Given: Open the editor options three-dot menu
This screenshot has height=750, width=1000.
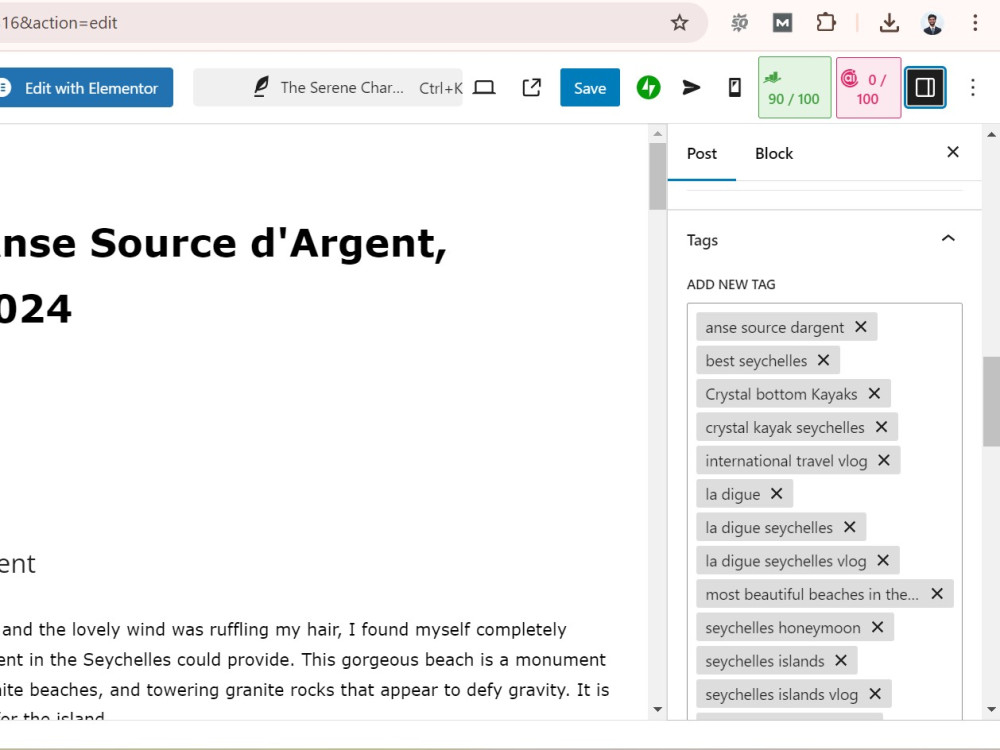Looking at the screenshot, I should pos(973,87).
